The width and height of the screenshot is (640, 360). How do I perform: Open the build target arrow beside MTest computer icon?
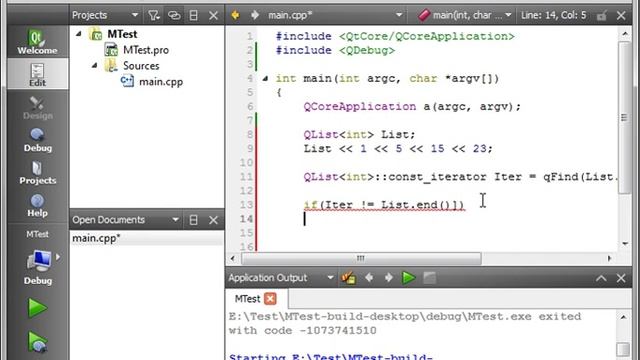(58, 257)
